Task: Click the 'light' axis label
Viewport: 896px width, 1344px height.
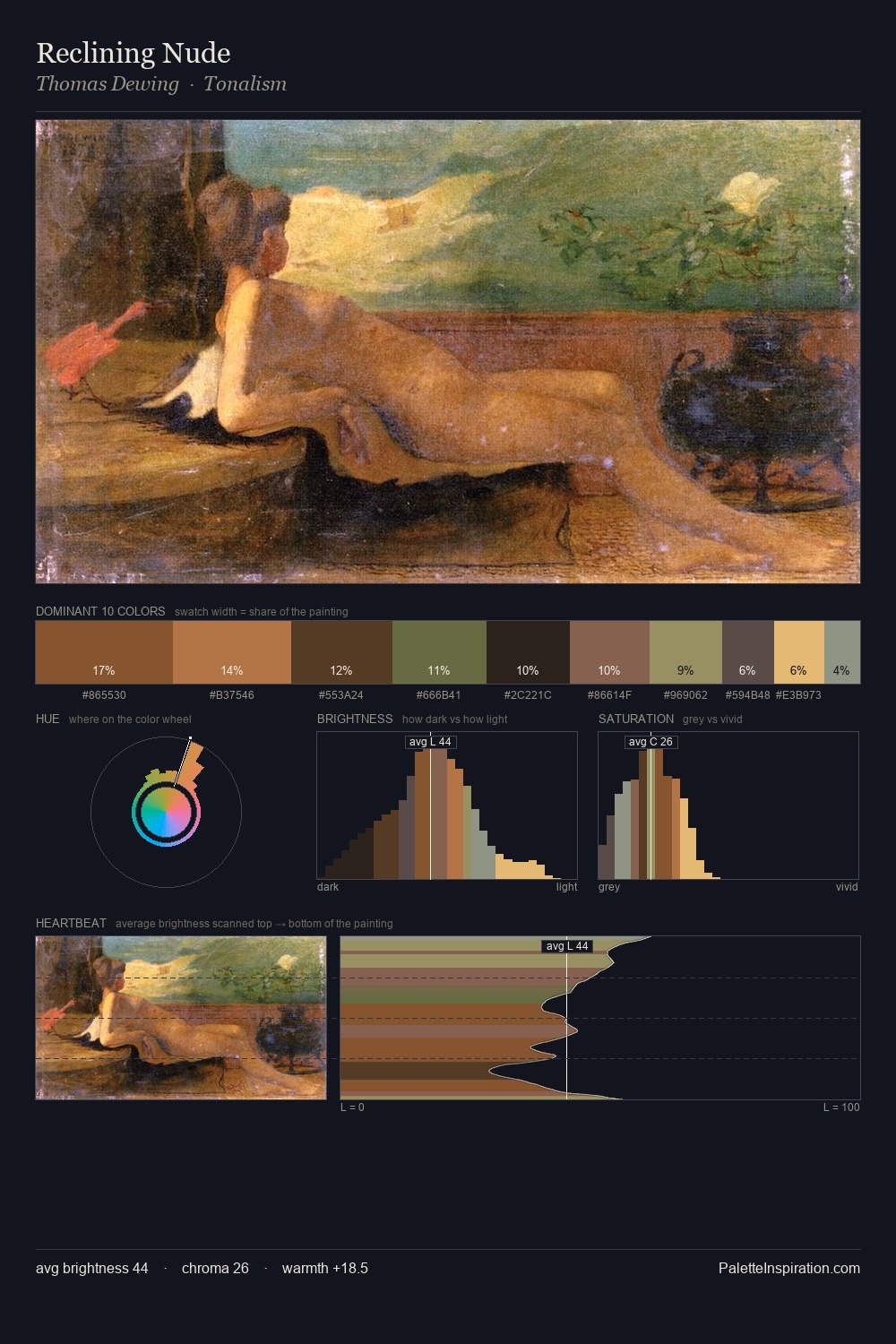Action: coord(567,887)
